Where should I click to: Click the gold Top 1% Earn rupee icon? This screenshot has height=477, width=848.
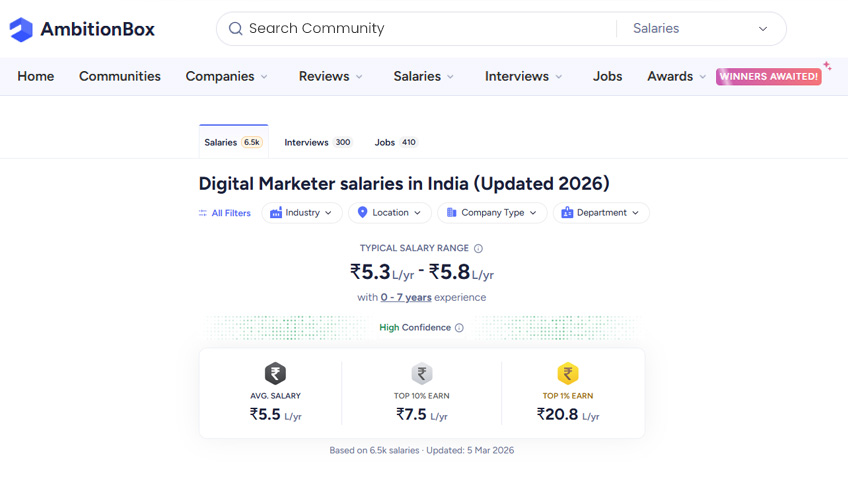click(568, 373)
